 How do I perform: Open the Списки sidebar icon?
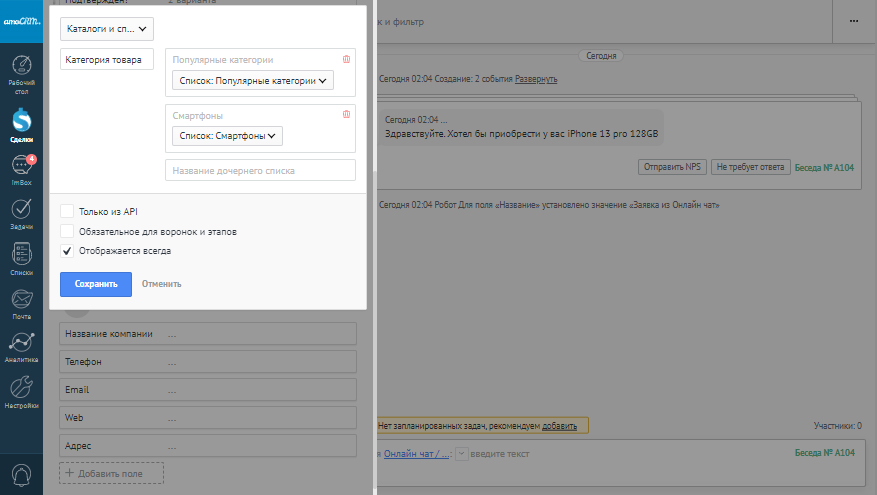pos(21,259)
